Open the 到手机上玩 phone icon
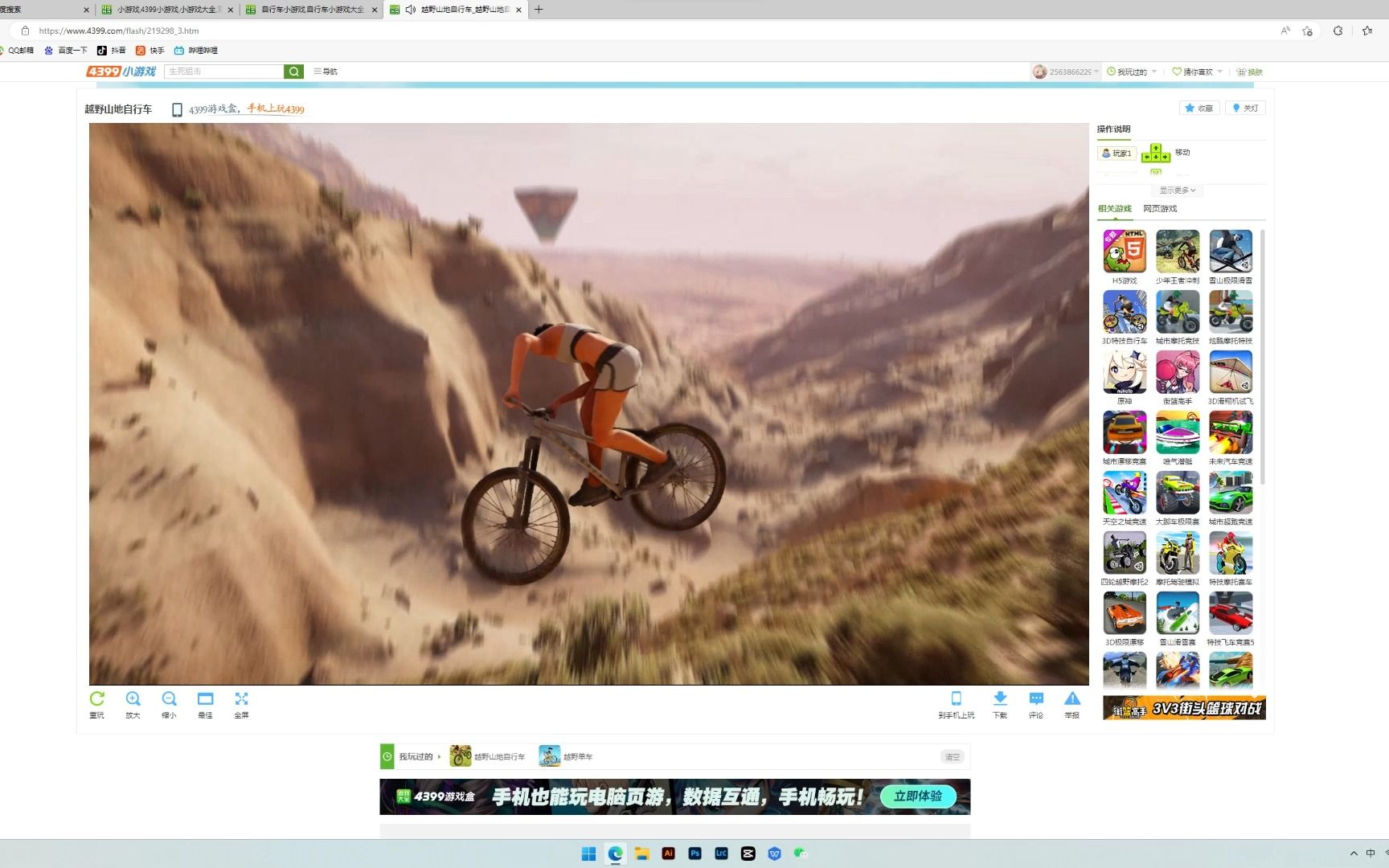 coord(956,698)
